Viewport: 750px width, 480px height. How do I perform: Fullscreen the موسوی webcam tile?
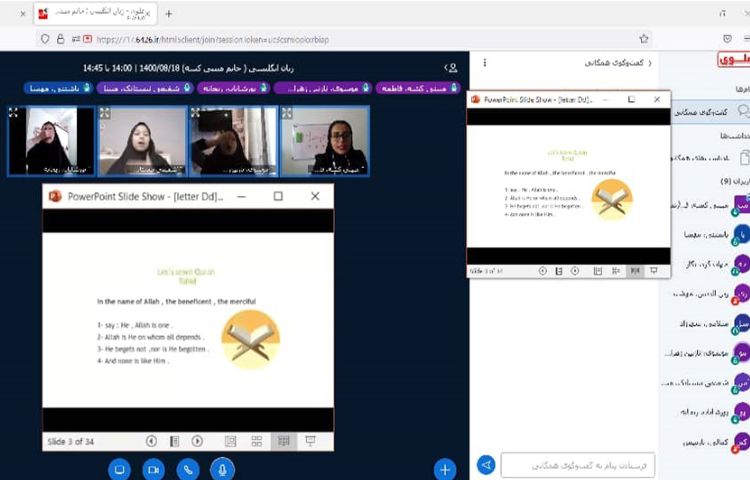coord(195,113)
